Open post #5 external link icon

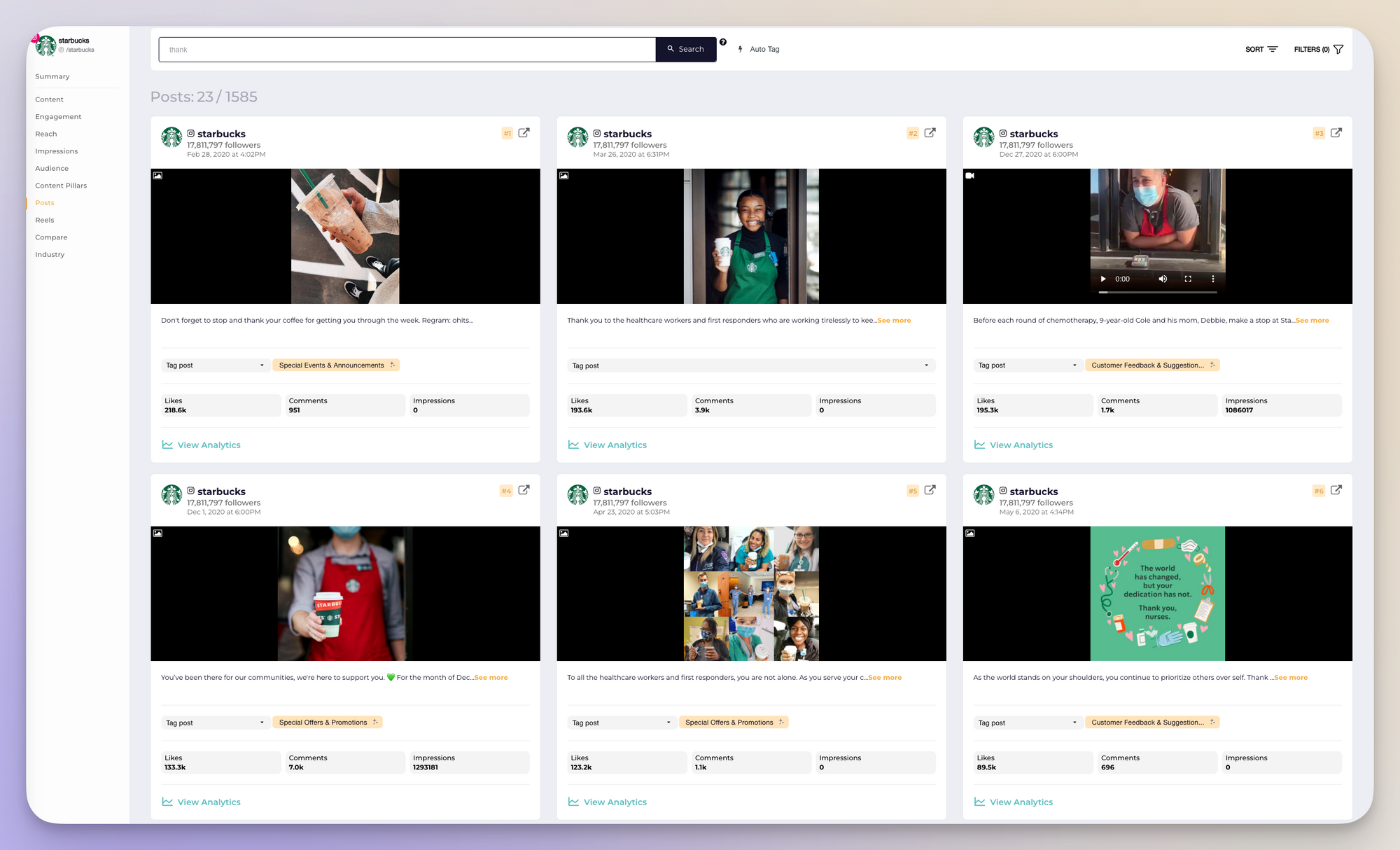pyautogui.click(x=930, y=490)
